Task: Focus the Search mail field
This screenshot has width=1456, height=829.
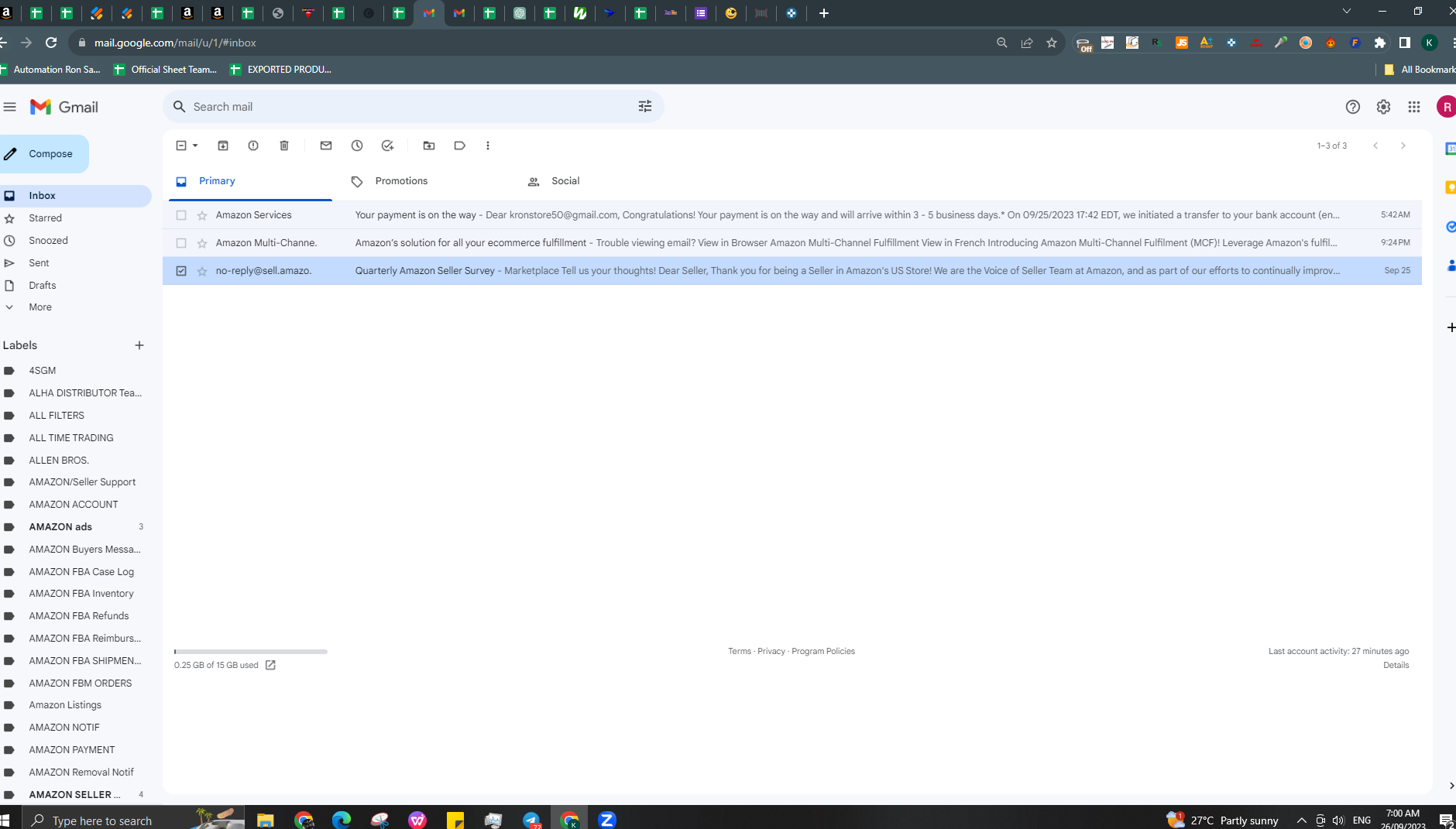Action: pos(414,107)
